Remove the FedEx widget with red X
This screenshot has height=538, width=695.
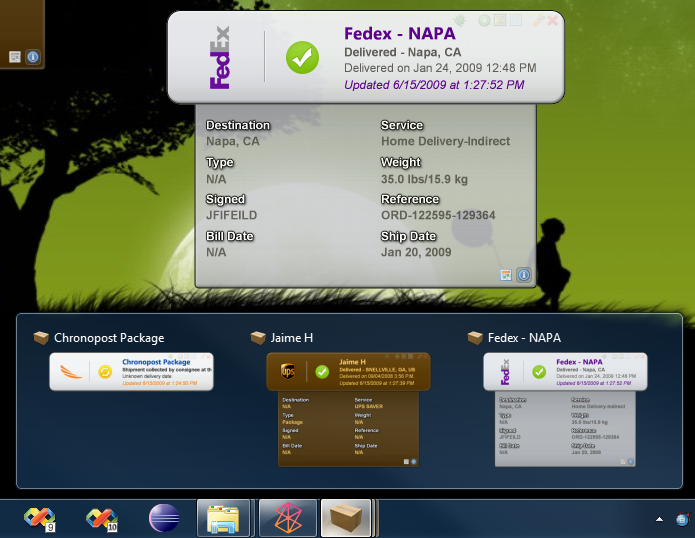[552, 20]
